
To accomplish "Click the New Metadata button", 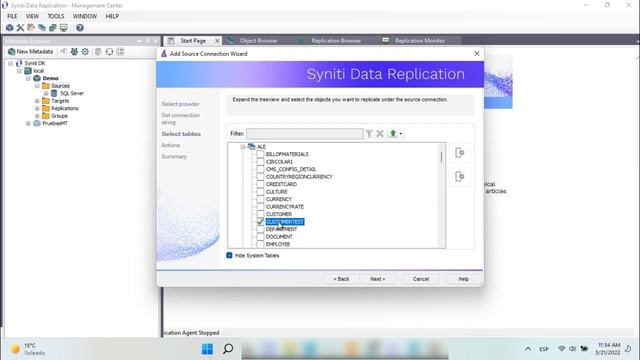I will 31,51.
